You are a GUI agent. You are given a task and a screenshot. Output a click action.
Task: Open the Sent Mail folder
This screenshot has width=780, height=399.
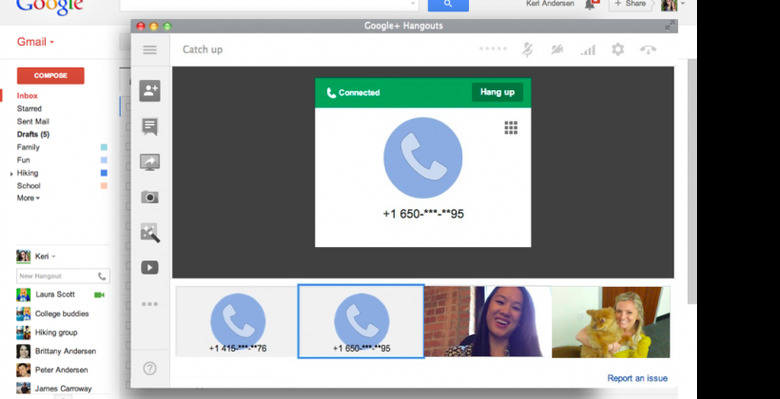(33, 121)
